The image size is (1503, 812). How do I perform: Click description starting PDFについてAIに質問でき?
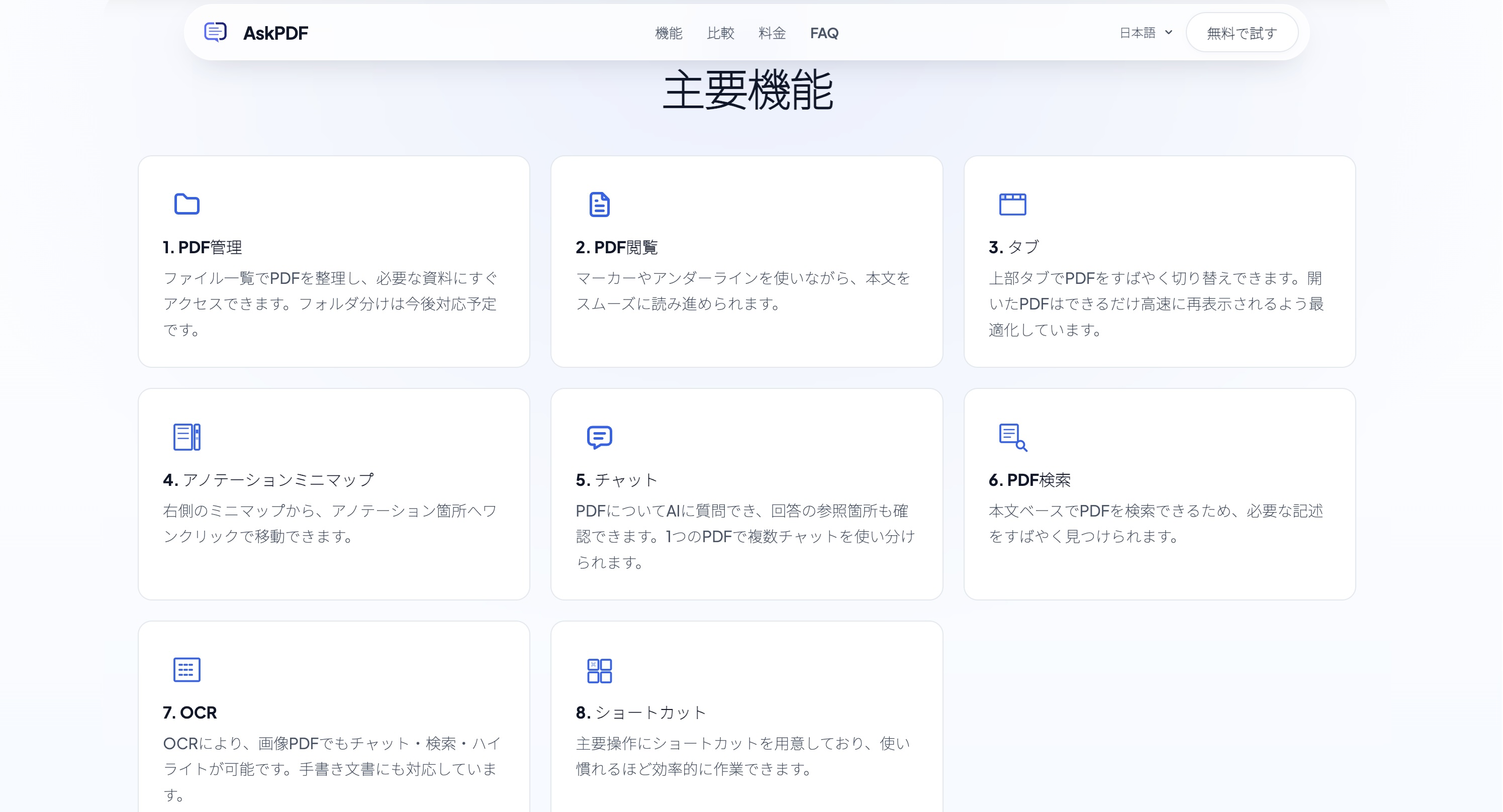(745, 537)
